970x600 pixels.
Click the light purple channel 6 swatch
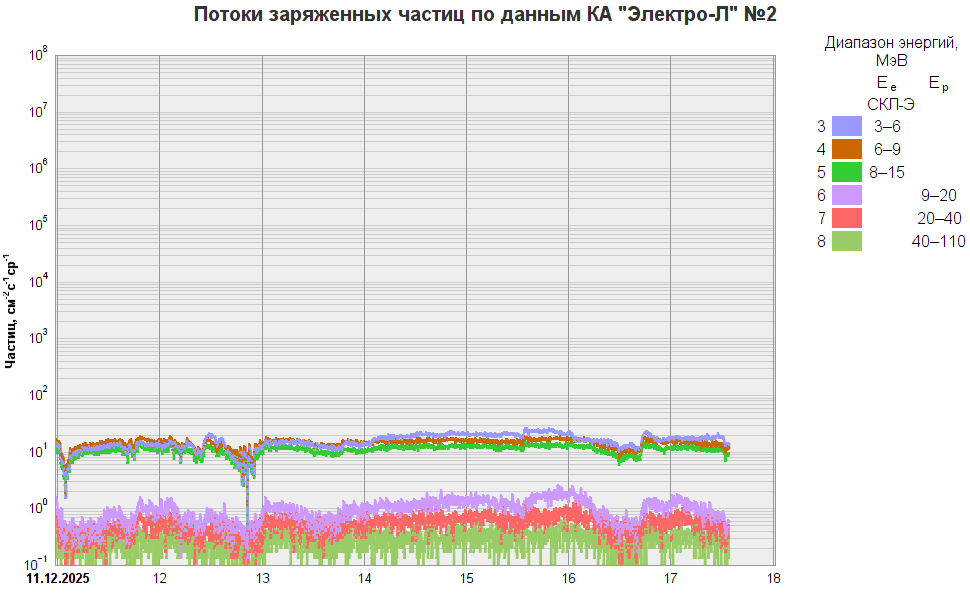(x=846, y=195)
